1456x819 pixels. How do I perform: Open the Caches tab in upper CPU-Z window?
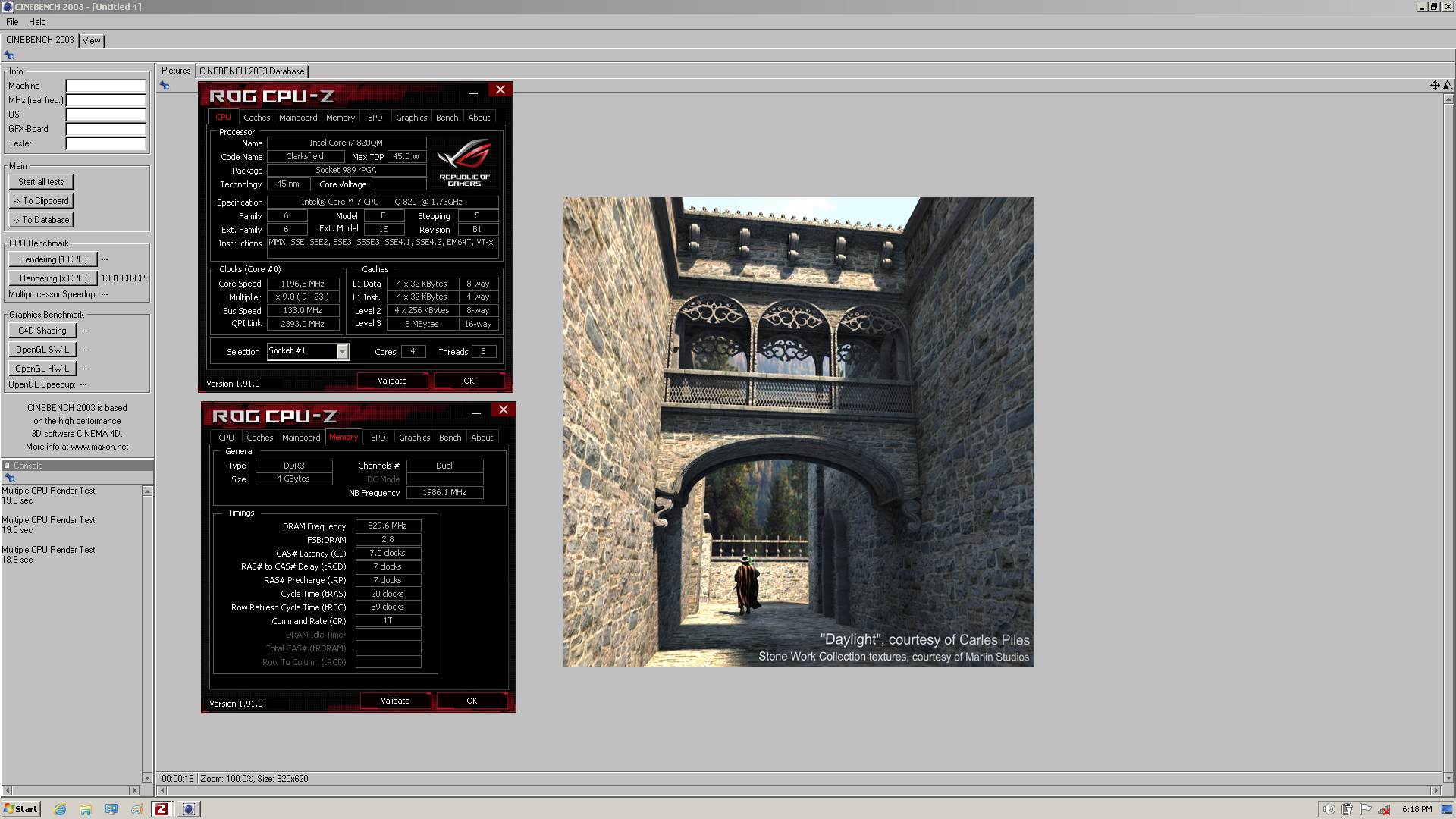[x=256, y=118]
